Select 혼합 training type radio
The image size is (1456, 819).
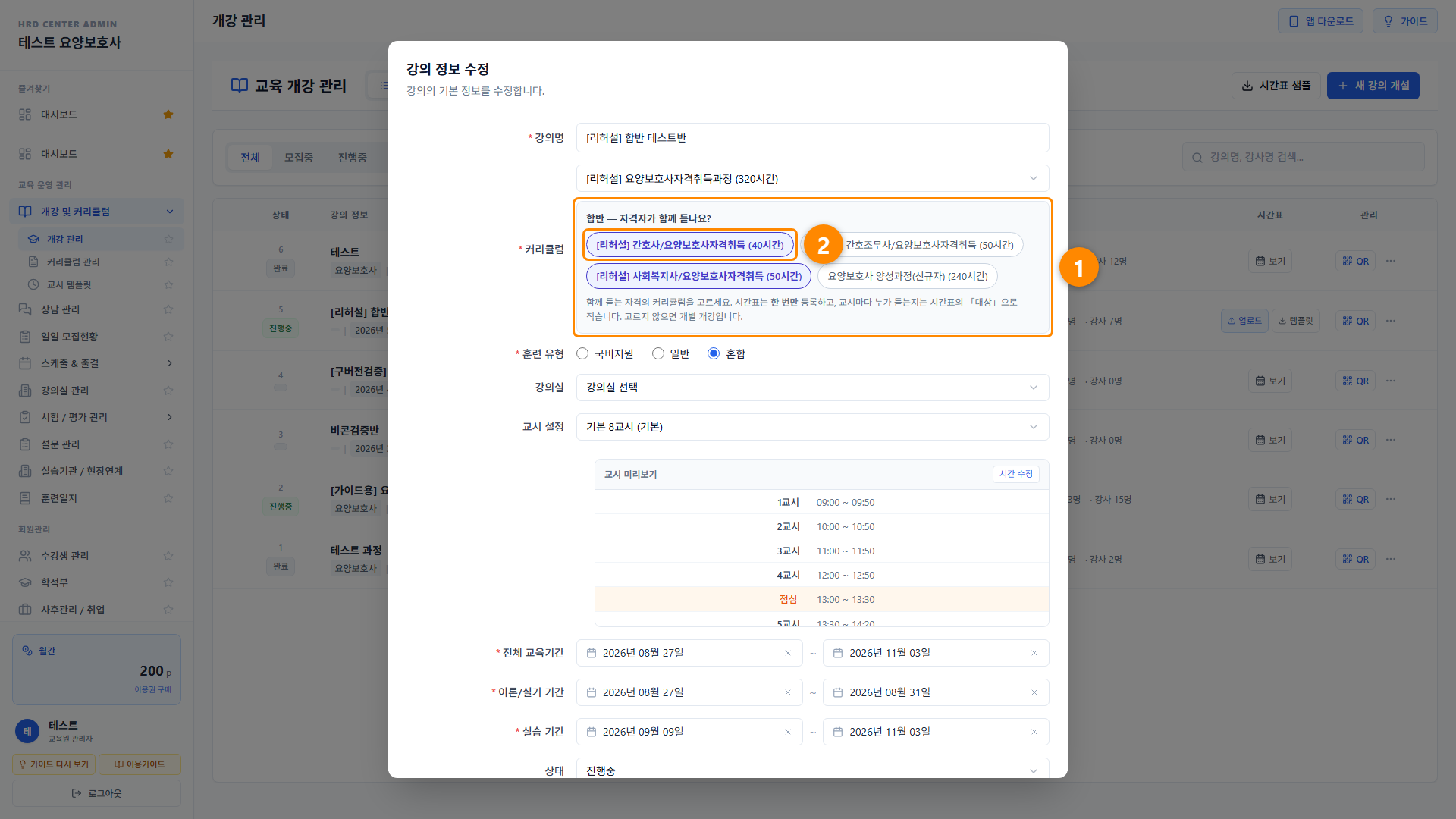click(714, 354)
